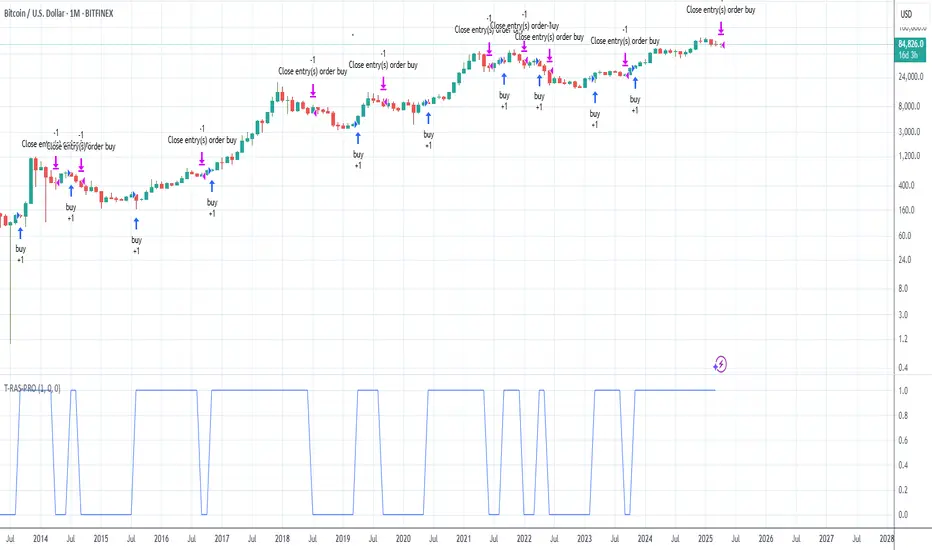Click the 1.0 value on indicator scale
The width and height of the screenshot is (932, 550).
click(903, 391)
